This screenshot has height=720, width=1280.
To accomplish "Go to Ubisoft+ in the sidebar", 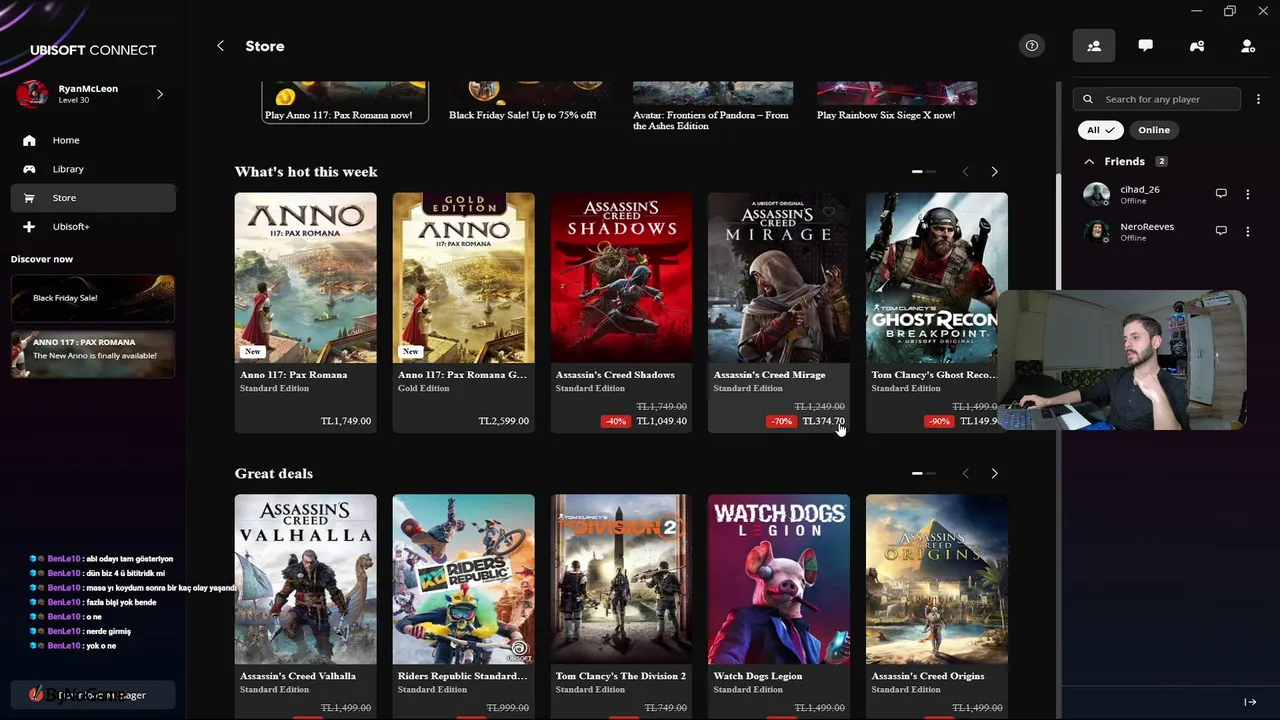I will (93, 227).
